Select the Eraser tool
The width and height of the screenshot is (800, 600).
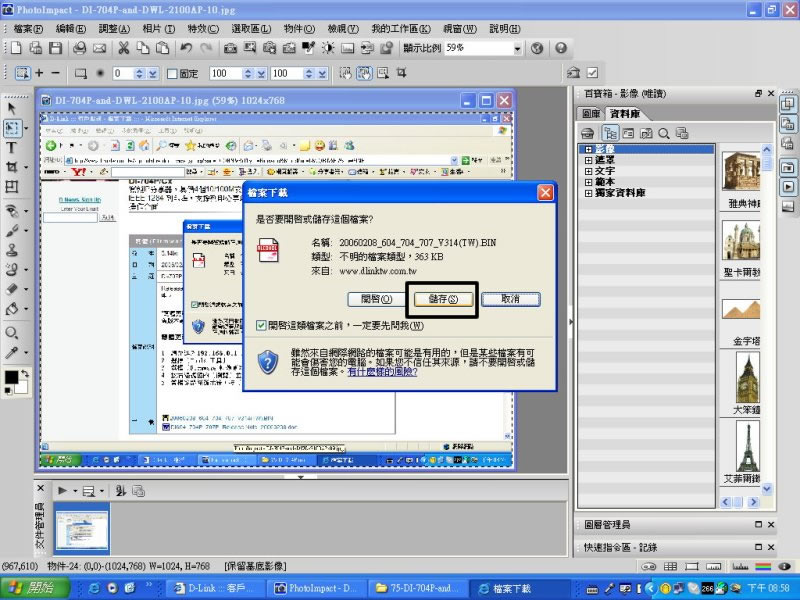pyautogui.click(x=11, y=289)
